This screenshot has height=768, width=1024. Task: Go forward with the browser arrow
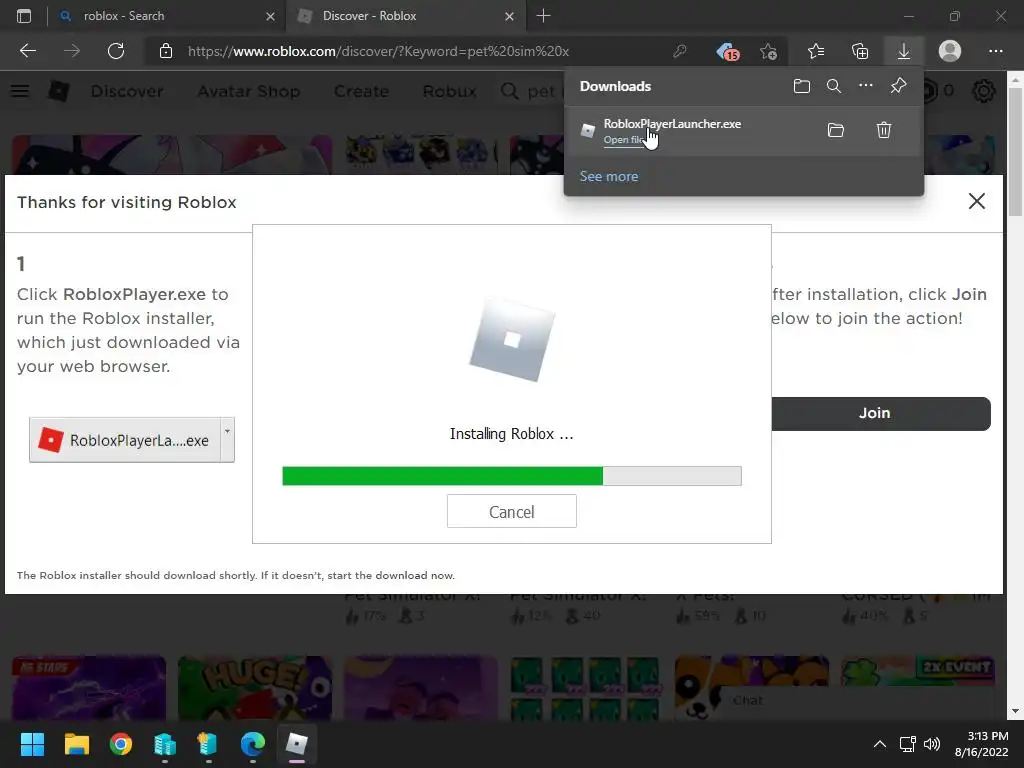coord(72,51)
